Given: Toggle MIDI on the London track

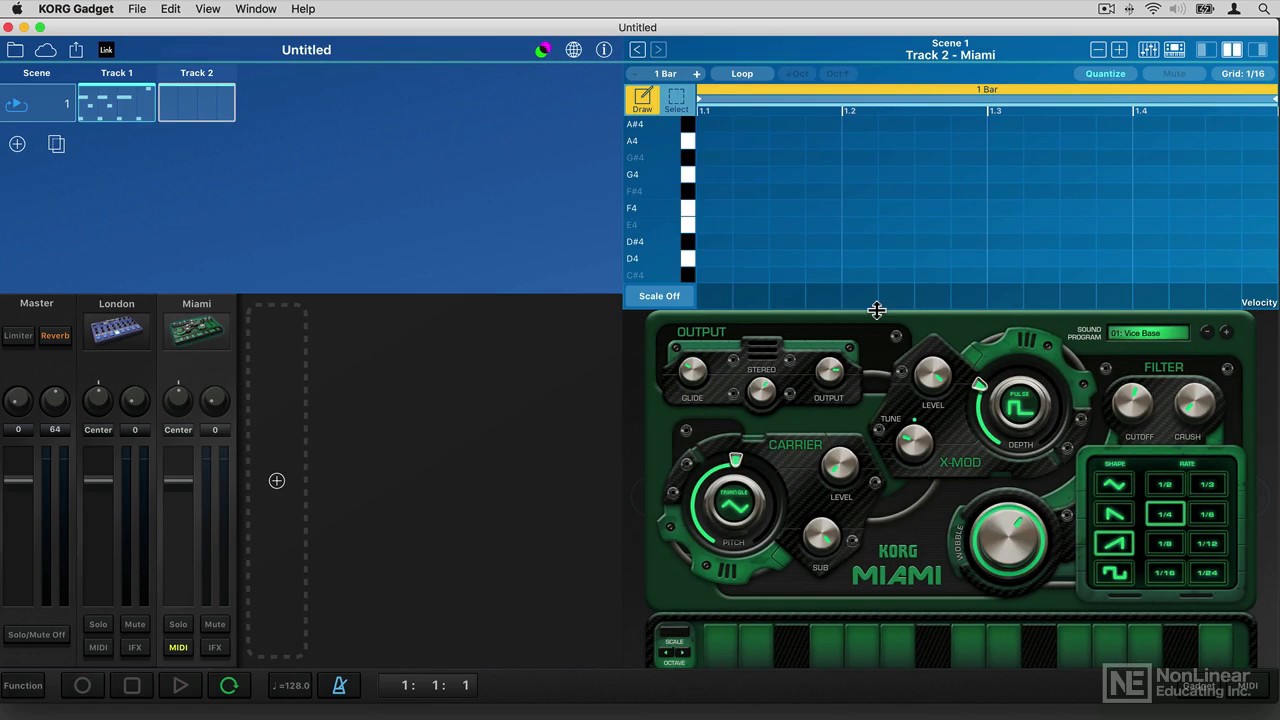Looking at the screenshot, I should coord(98,647).
